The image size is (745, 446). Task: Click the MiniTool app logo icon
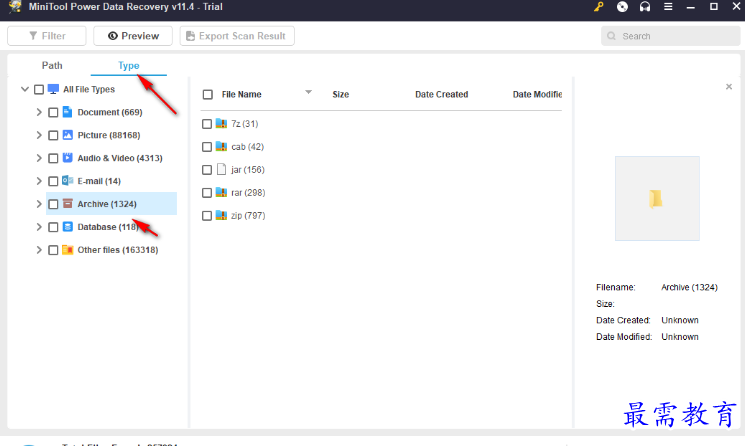pos(15,6)
